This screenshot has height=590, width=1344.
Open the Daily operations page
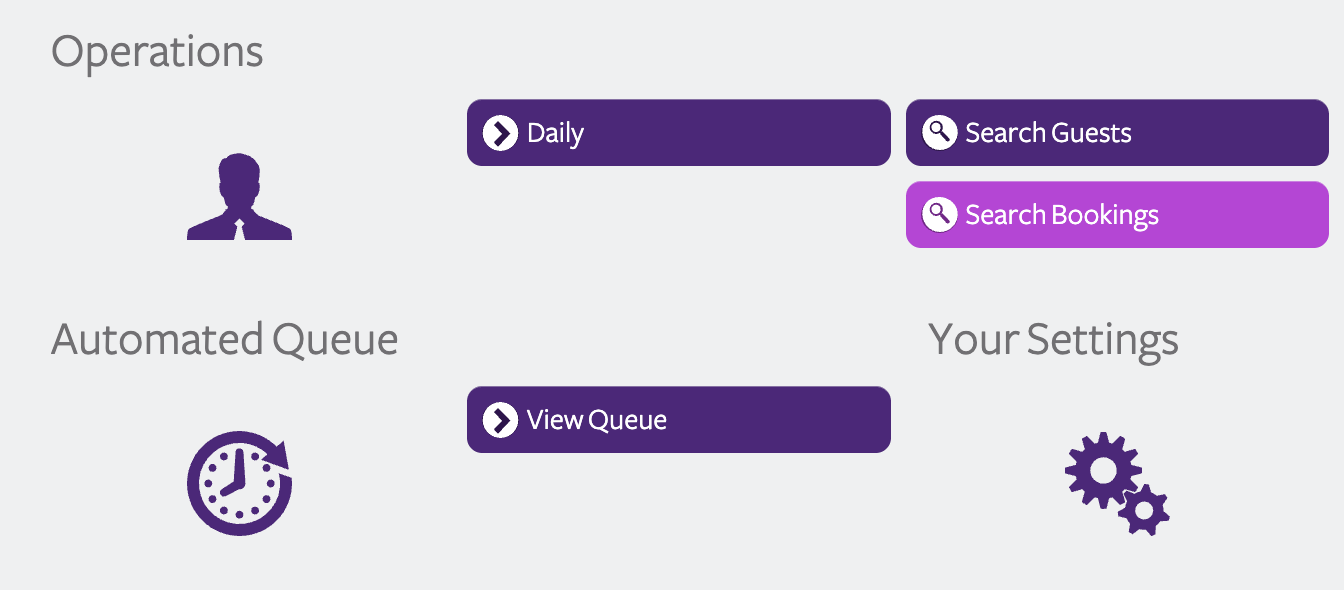coord(678,133)
